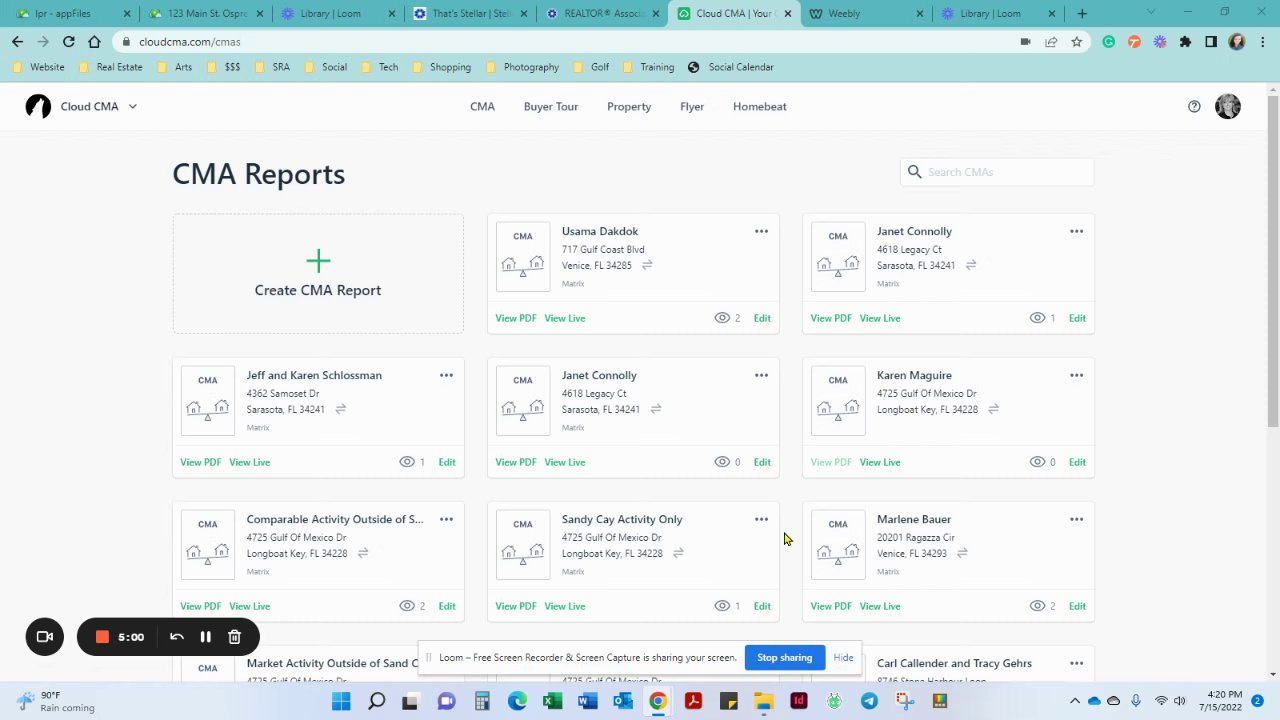The width and height of the screenshot is (1280, 720).
Task: Open Word from the taskbar
Action: coord(587,701)
